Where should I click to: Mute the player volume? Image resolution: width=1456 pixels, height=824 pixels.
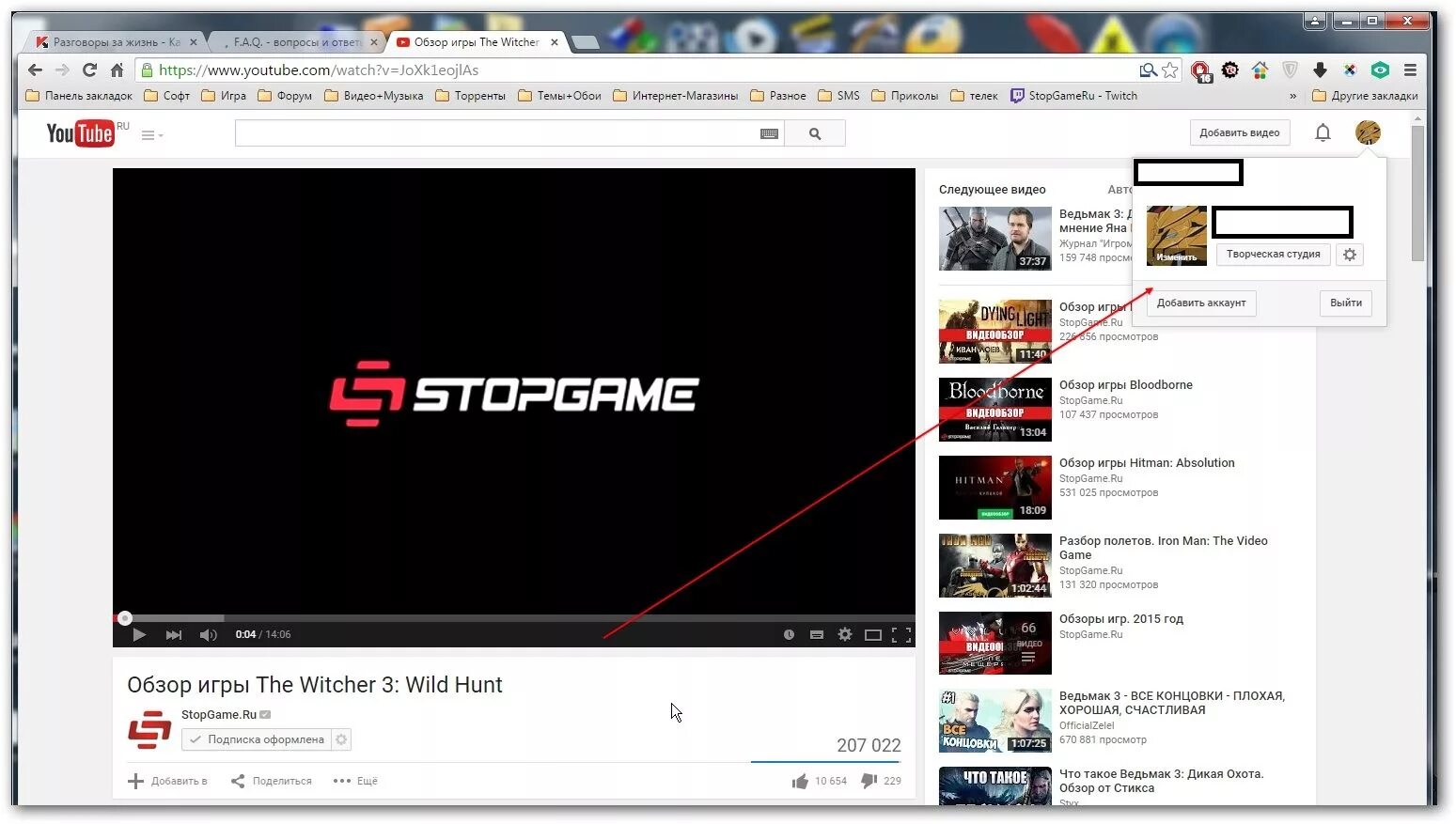tap(208, 635)
